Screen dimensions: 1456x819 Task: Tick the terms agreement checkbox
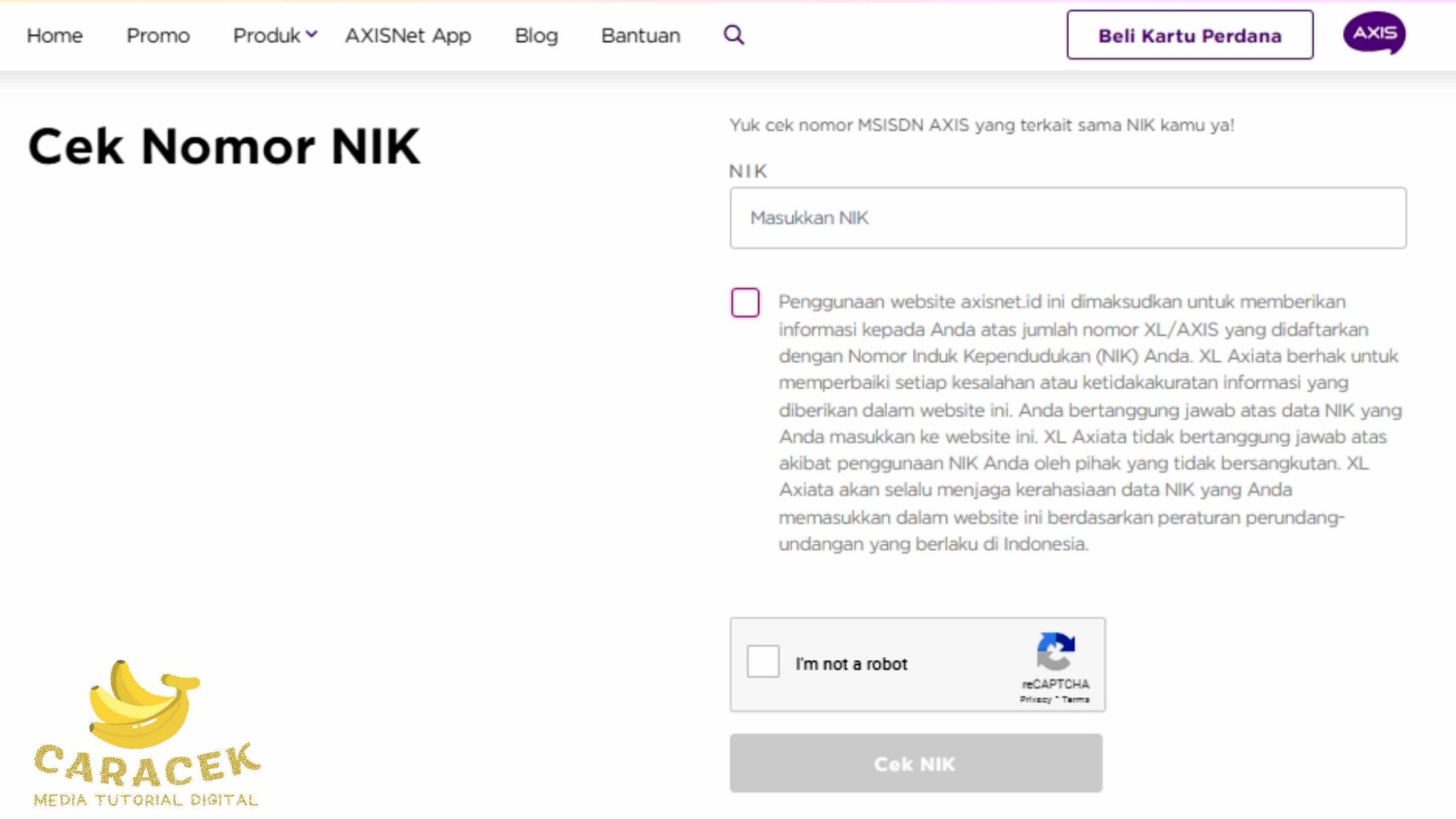745,302
